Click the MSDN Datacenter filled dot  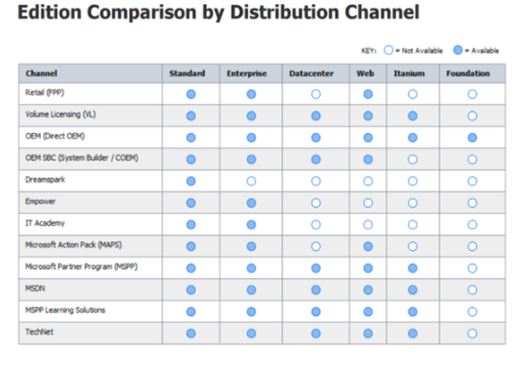pos(316,290)
